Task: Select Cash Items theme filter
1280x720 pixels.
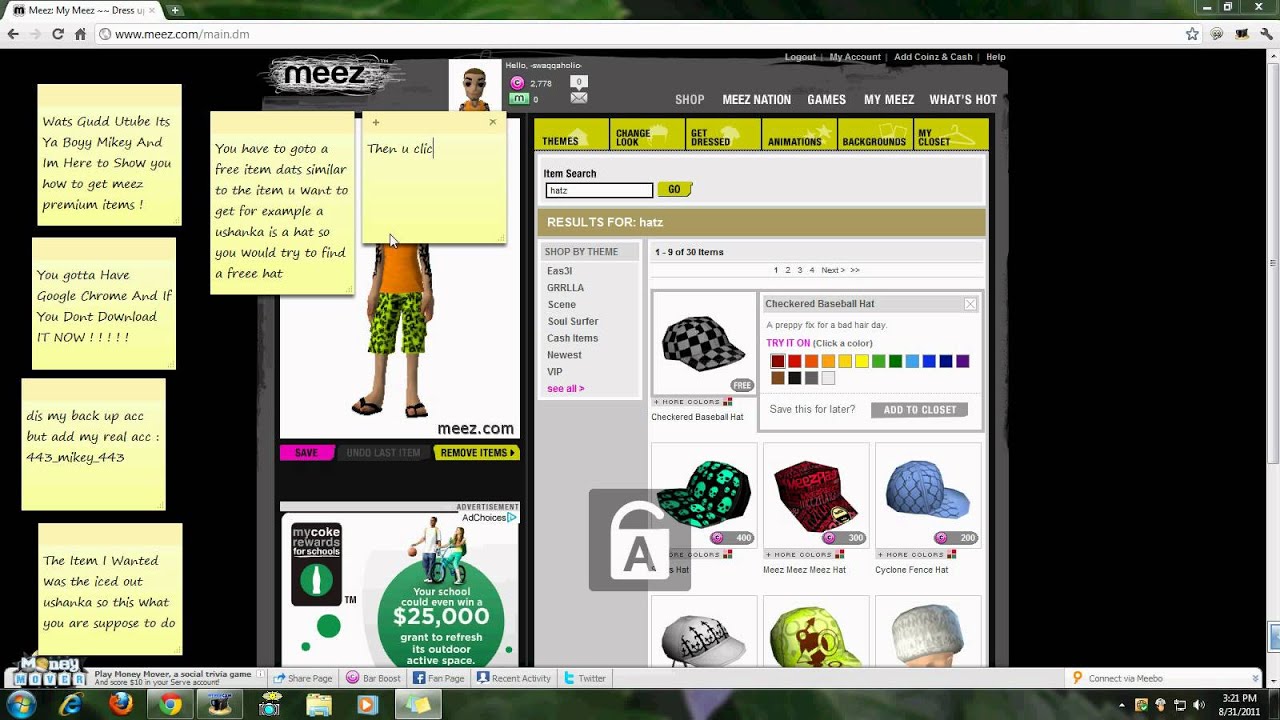Action: [x=573, y=339]
